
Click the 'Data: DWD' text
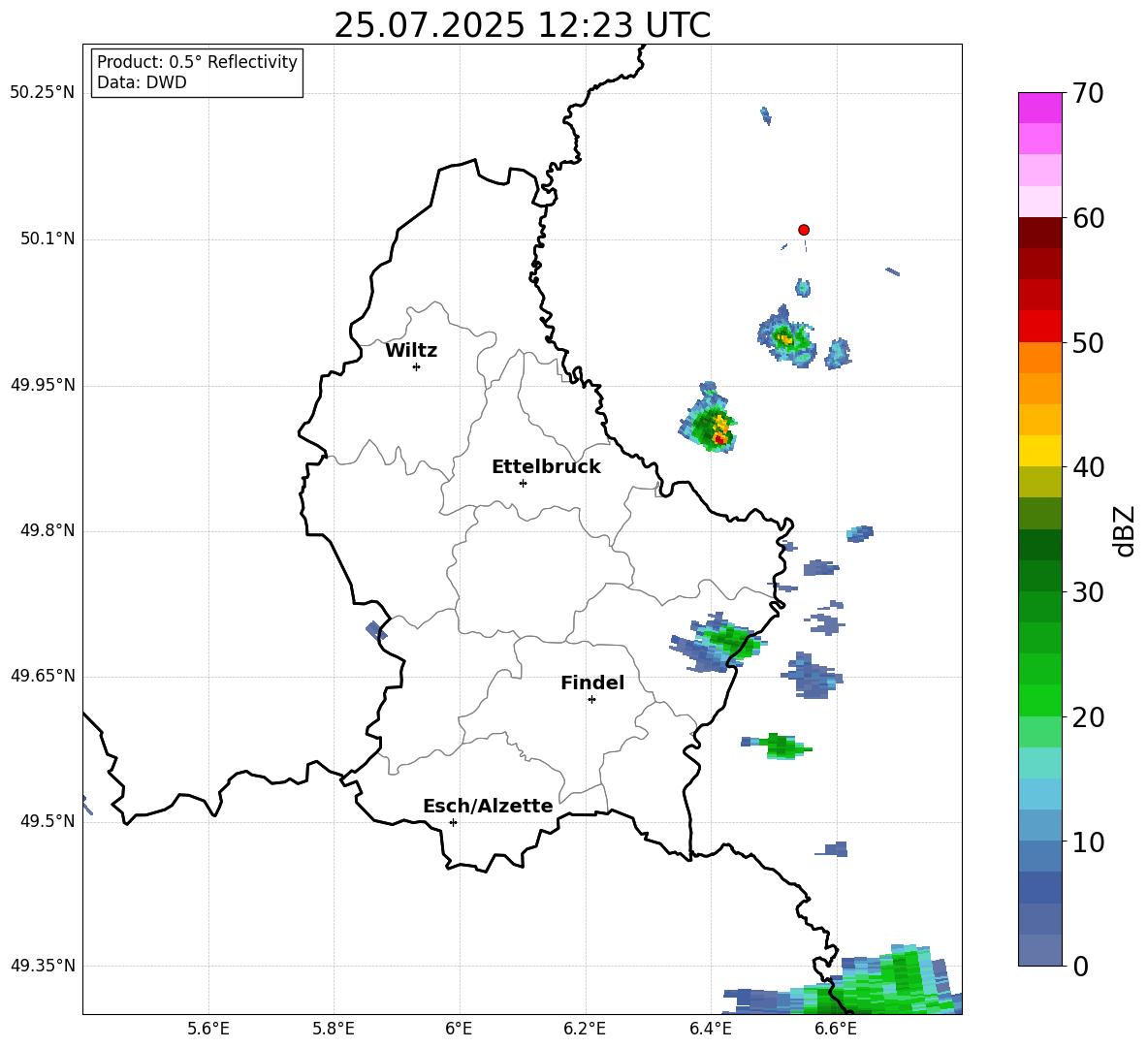[142, 82]
